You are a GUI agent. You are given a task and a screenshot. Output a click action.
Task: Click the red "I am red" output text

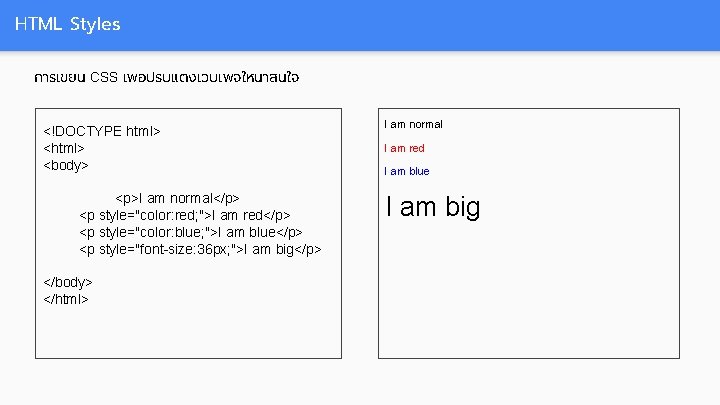tap(404, 148)
